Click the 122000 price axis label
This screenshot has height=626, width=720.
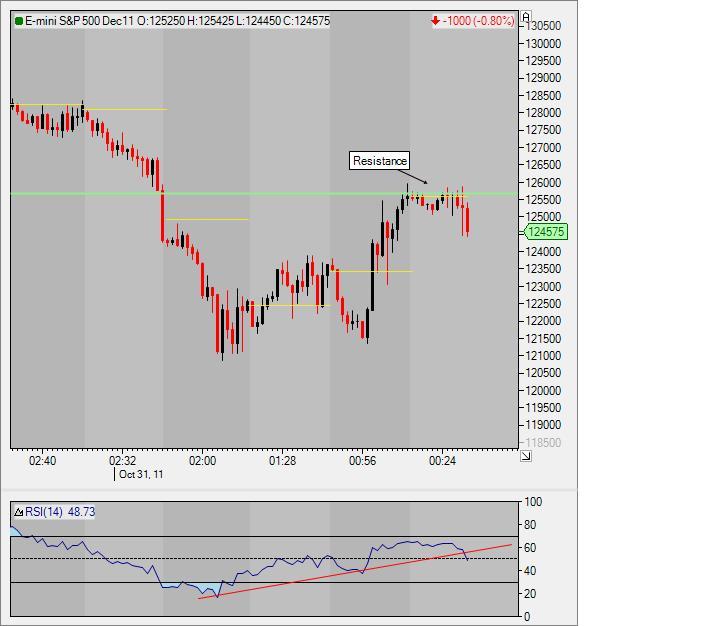[543, 321]
